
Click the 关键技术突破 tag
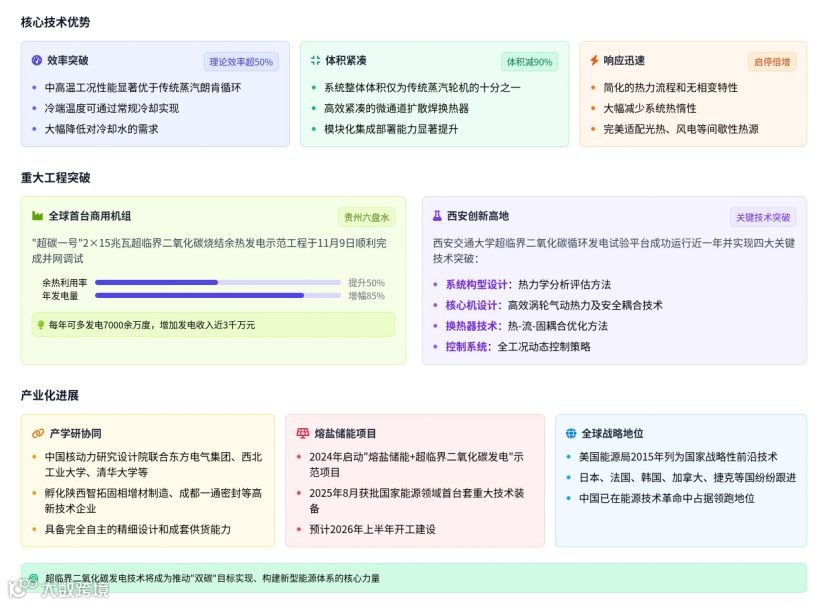(763, 217)
